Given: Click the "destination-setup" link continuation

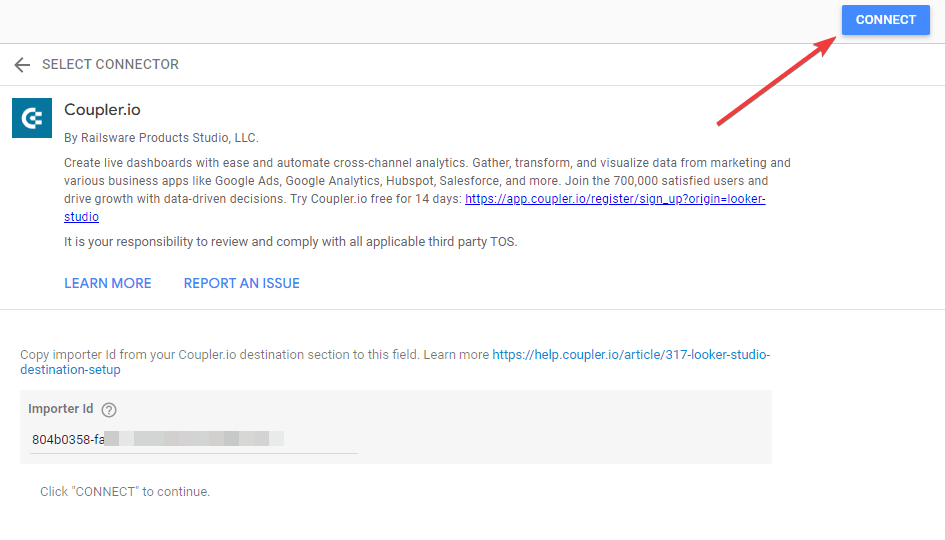Looking at the screenshot, I should (71, 369).
